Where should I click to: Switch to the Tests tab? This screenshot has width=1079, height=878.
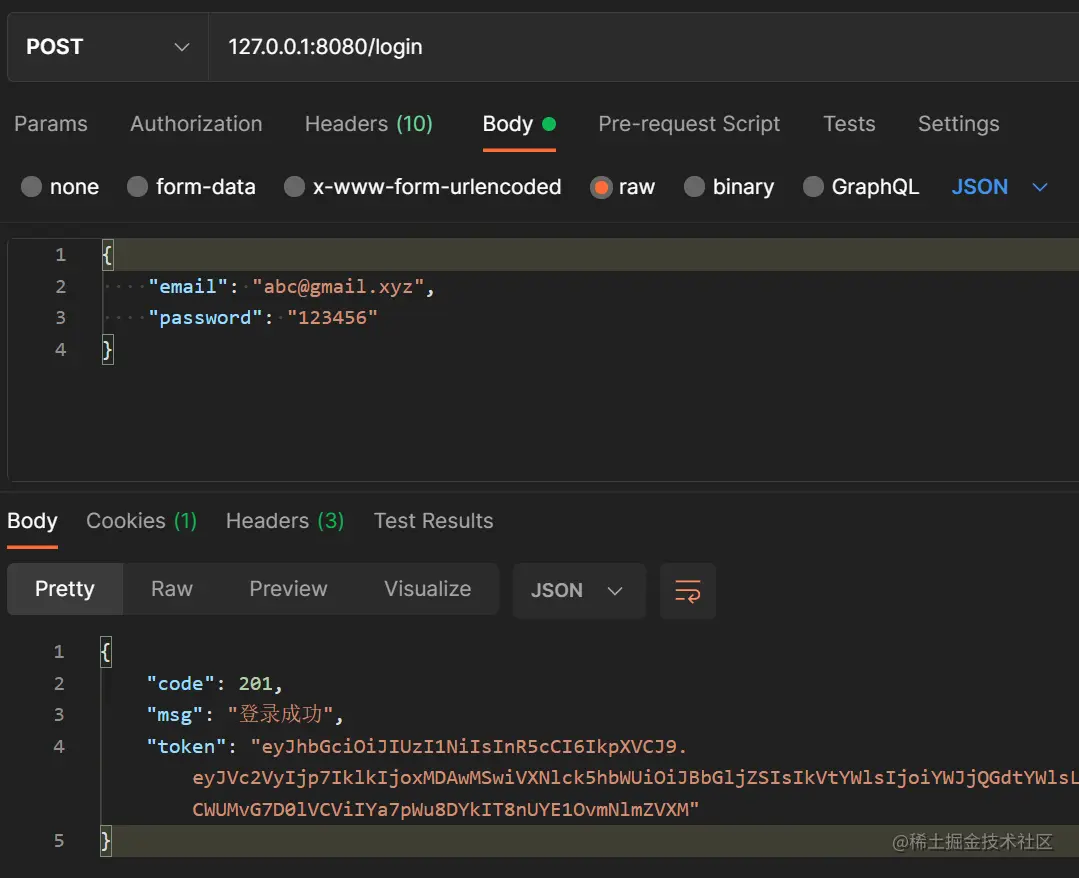pos(849,124)
